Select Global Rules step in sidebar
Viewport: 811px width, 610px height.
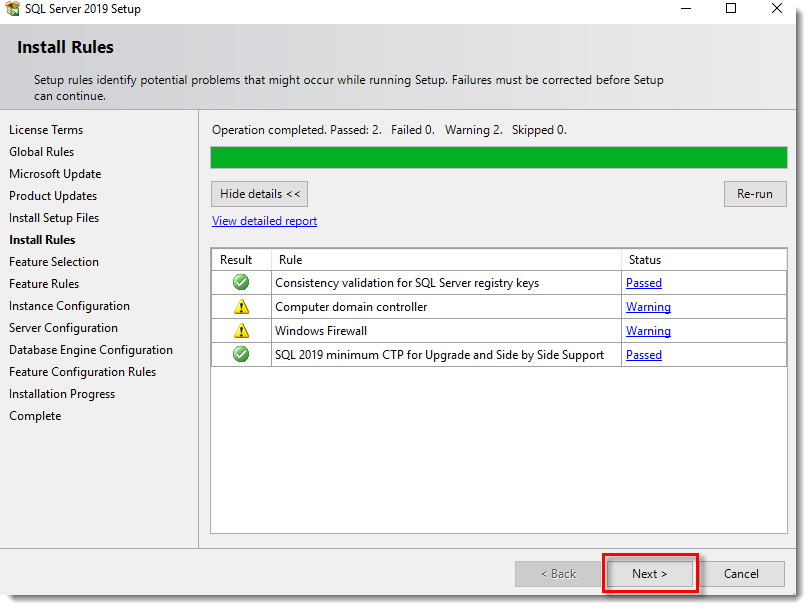pyautogui.click(x=41, y=152)
